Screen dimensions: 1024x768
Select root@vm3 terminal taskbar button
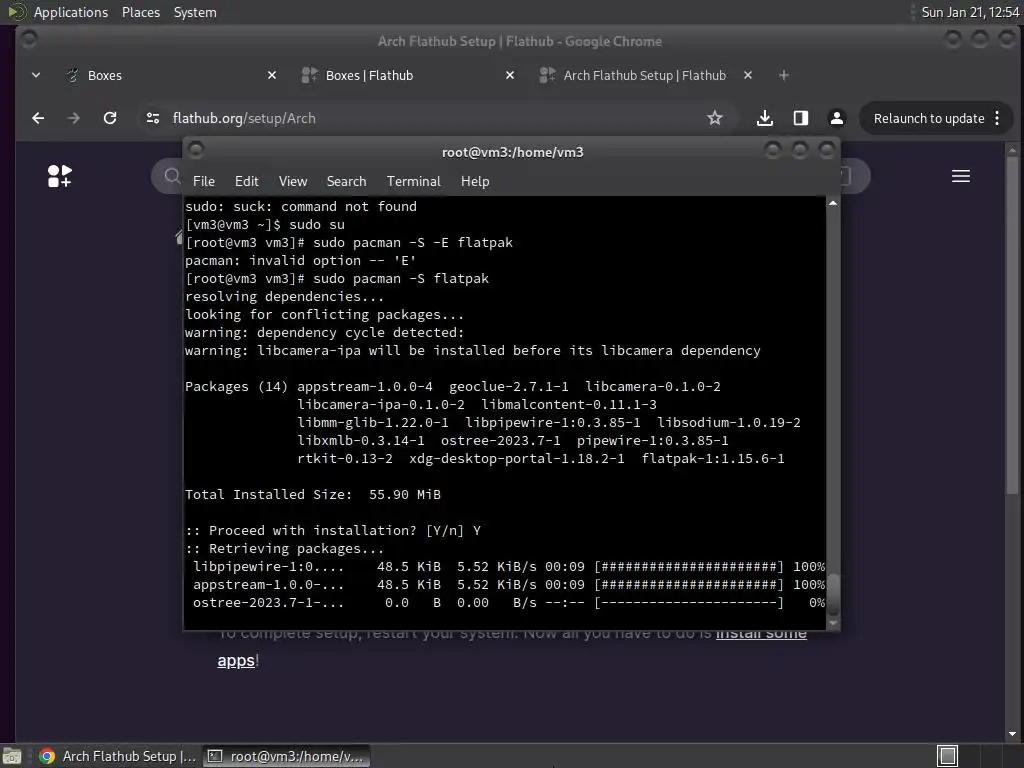[286, 756]
